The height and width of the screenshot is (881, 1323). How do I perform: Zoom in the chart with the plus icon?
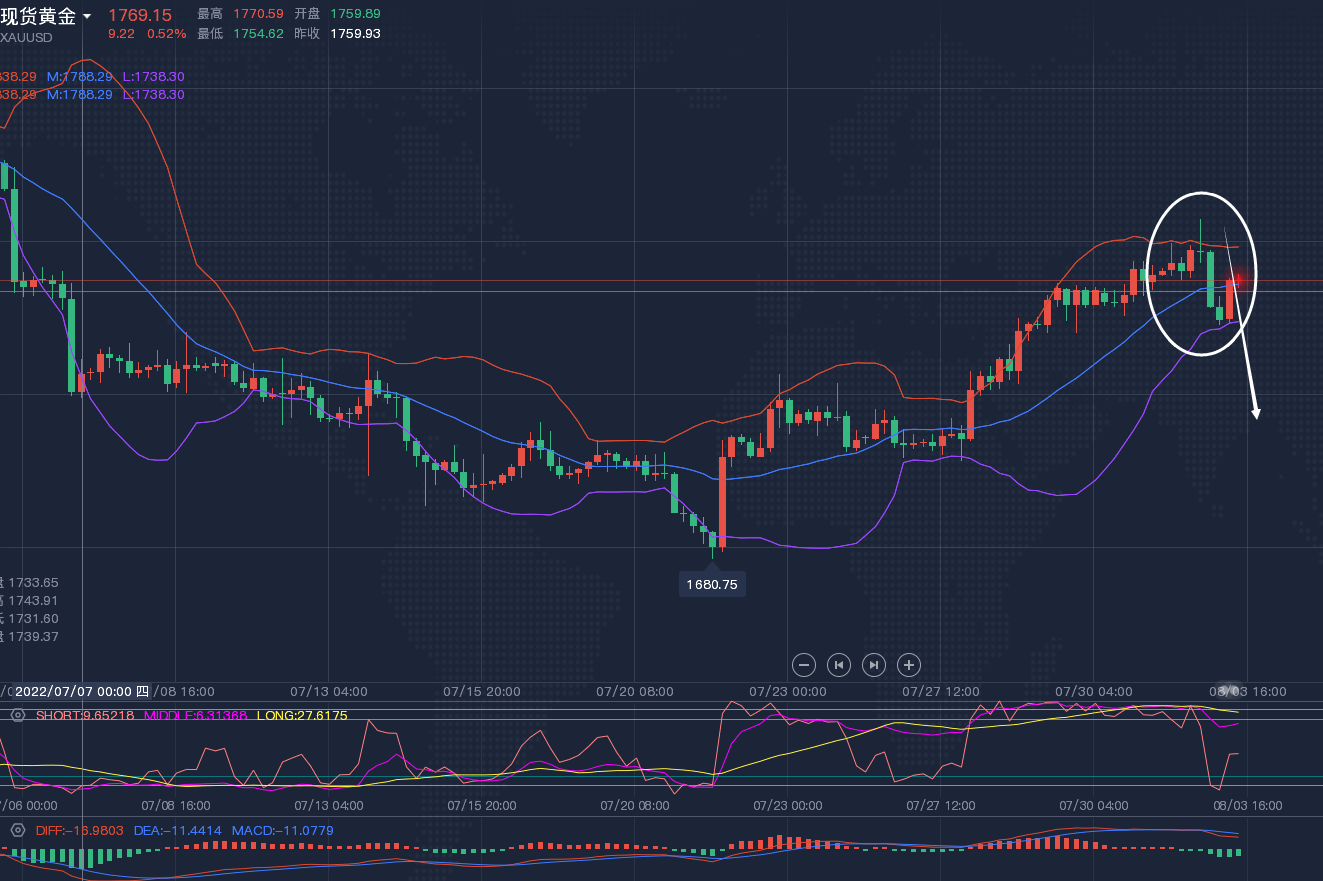908,664
